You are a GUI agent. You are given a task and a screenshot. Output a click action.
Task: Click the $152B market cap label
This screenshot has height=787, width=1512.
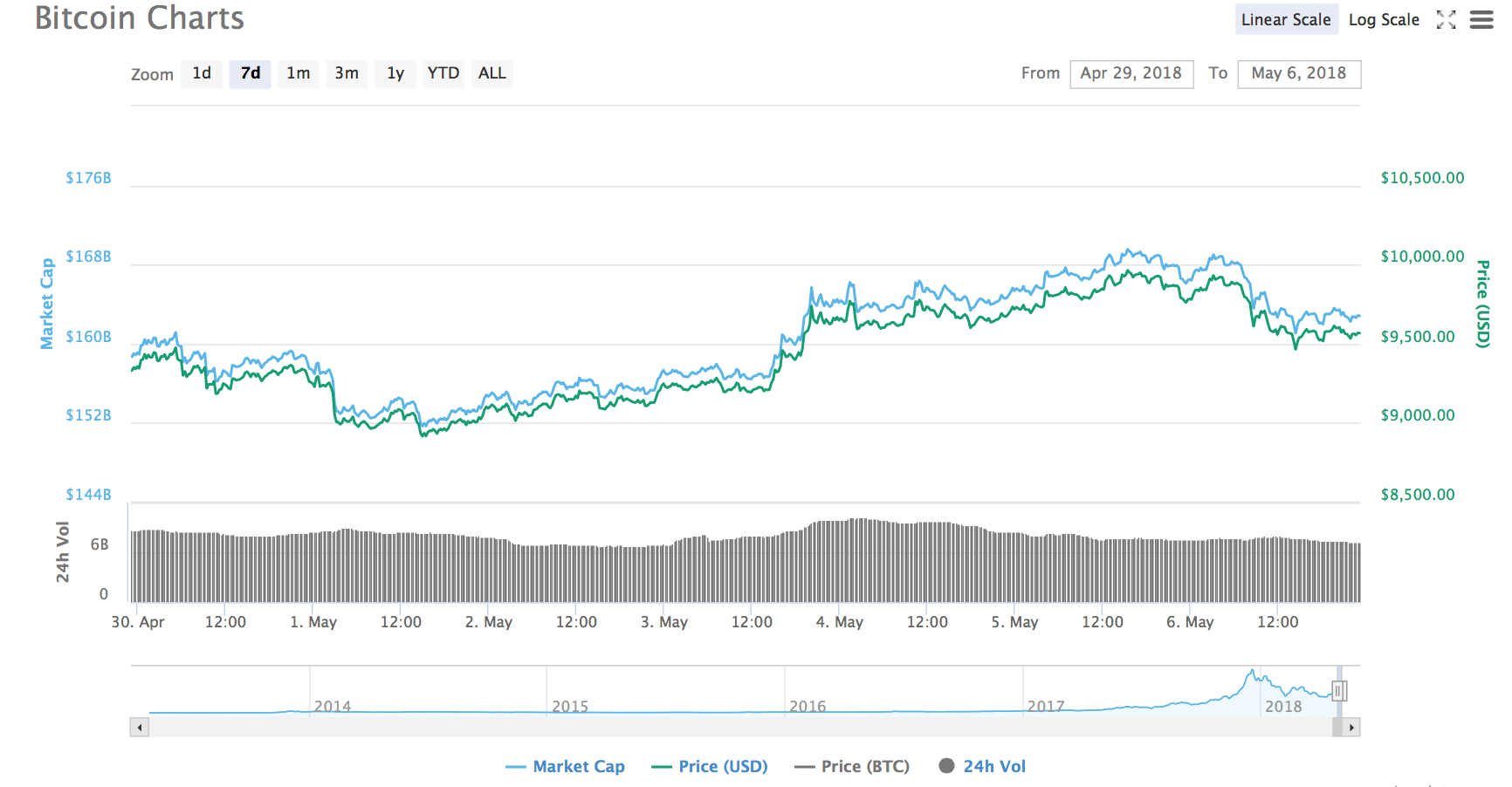[x=89, y=415]
